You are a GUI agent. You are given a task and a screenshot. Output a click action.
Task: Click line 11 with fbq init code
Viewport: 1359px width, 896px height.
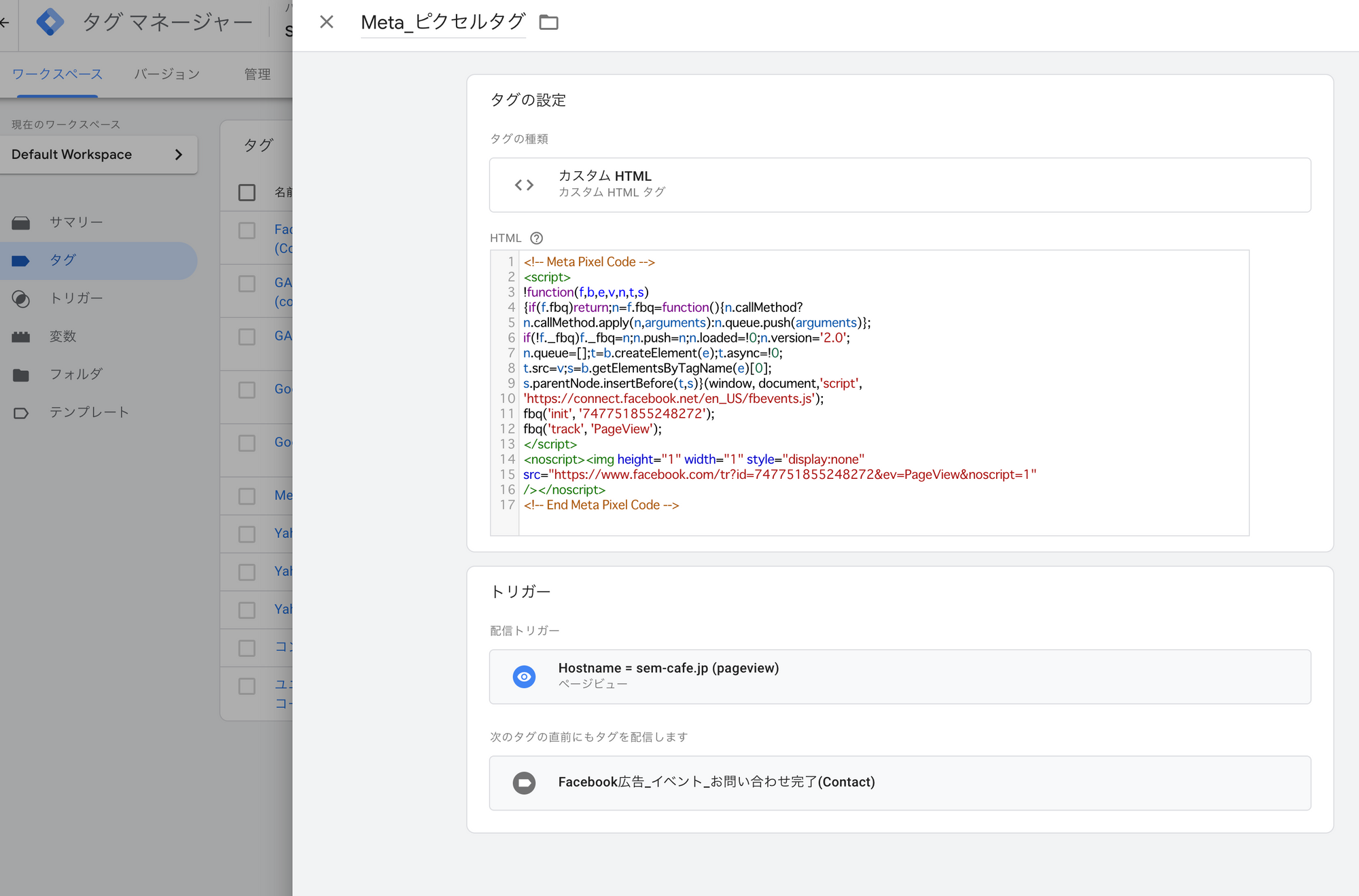click(618, 414)
